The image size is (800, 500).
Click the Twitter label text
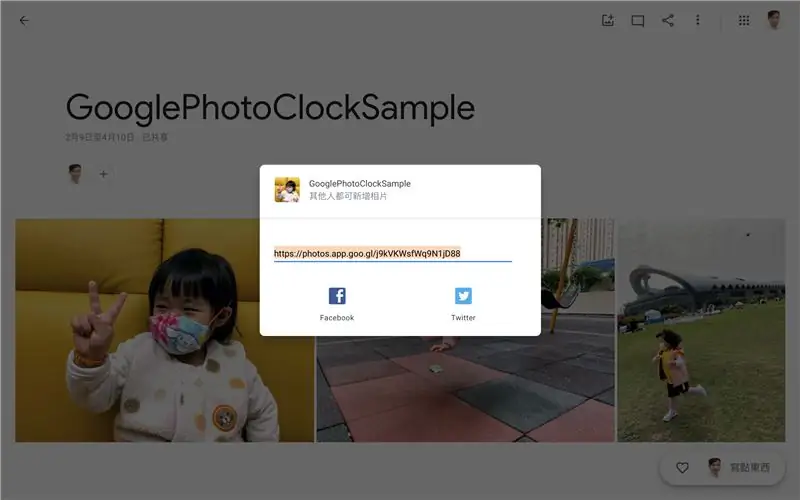(x=463, y=317)
